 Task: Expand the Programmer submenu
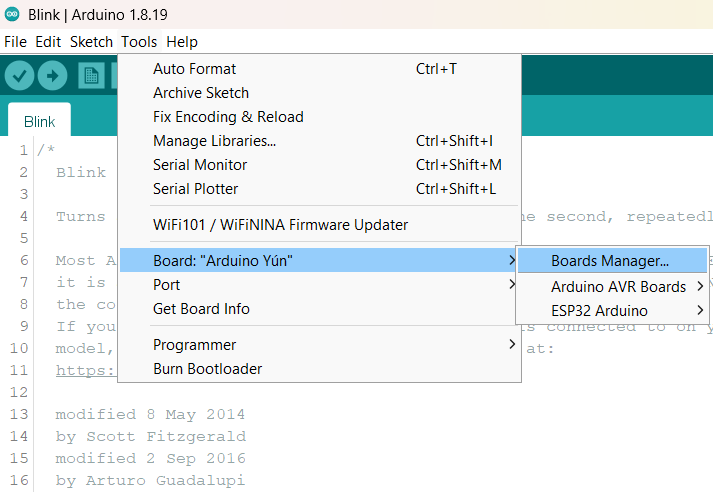[x=319, y=345]
